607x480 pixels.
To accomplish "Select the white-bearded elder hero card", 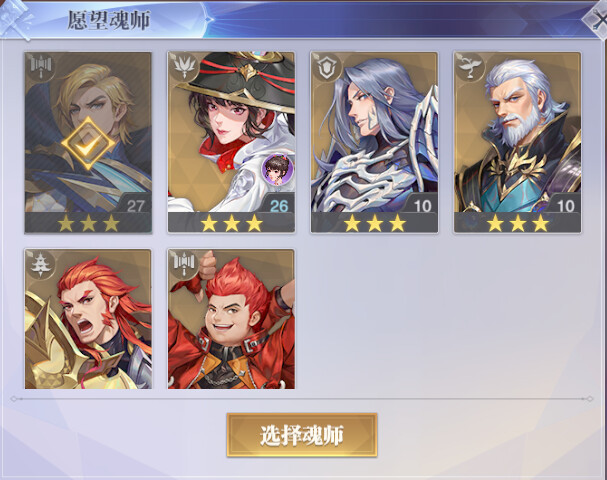I will 518,142.
